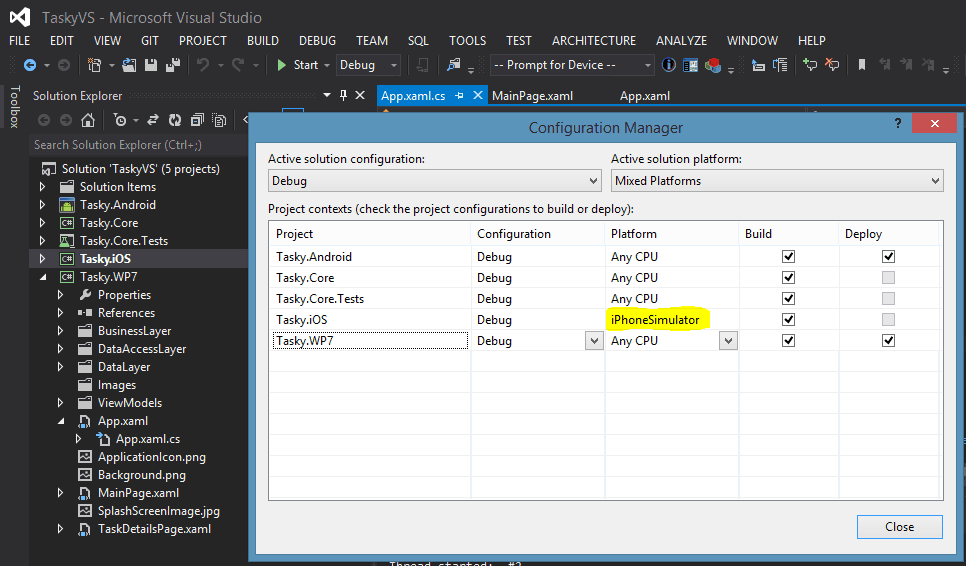Open the collapsed Toolbox side tab

pos(15,107)
